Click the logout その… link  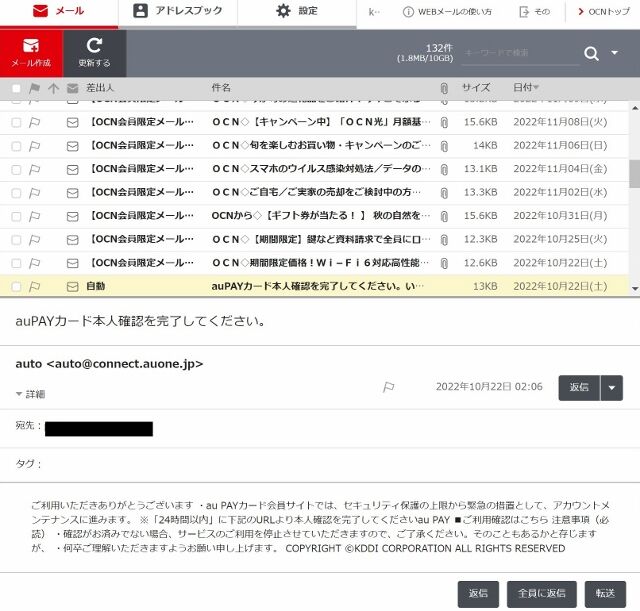(x=535, y=12)
